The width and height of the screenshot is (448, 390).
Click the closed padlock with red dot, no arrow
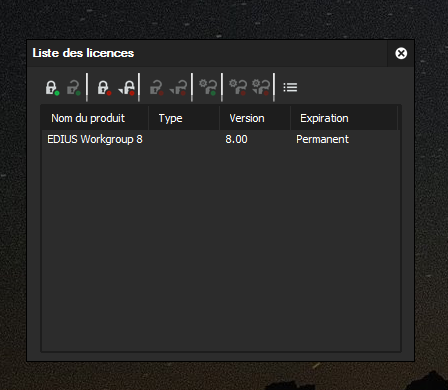104,88
